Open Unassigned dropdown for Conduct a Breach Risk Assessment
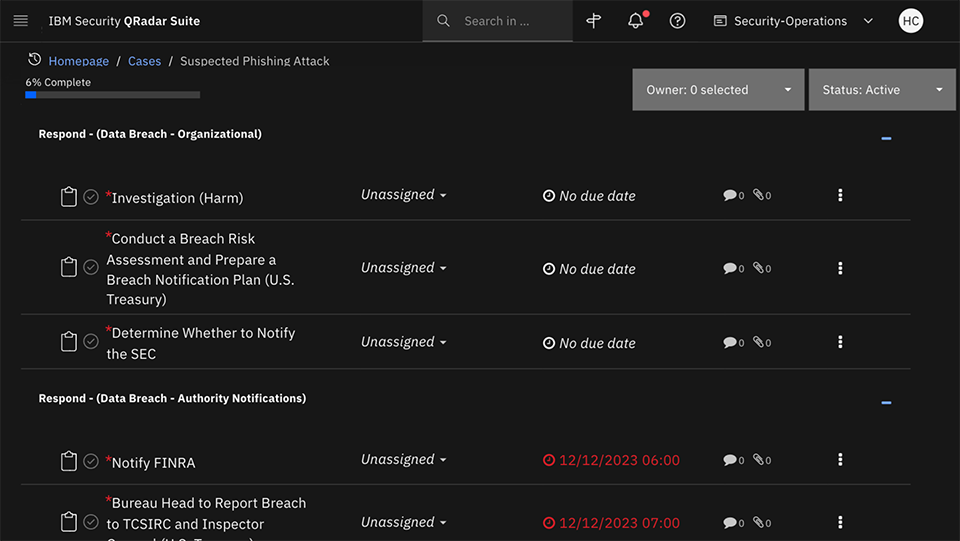The width and height of the screenshot is (960, 541). [x=403, y=267]
